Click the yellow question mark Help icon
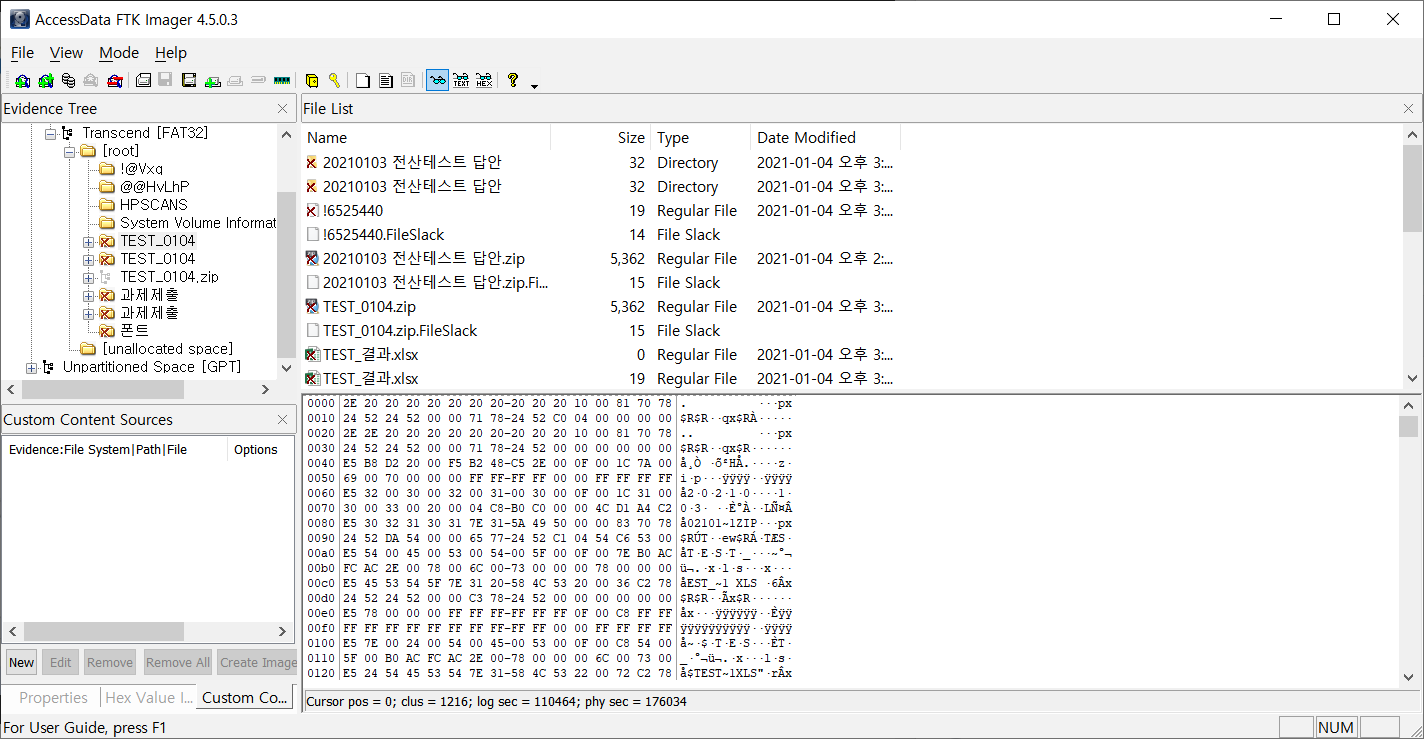Image resolution: width=1424 pixels, height=739 pixels. coord(513,81)
